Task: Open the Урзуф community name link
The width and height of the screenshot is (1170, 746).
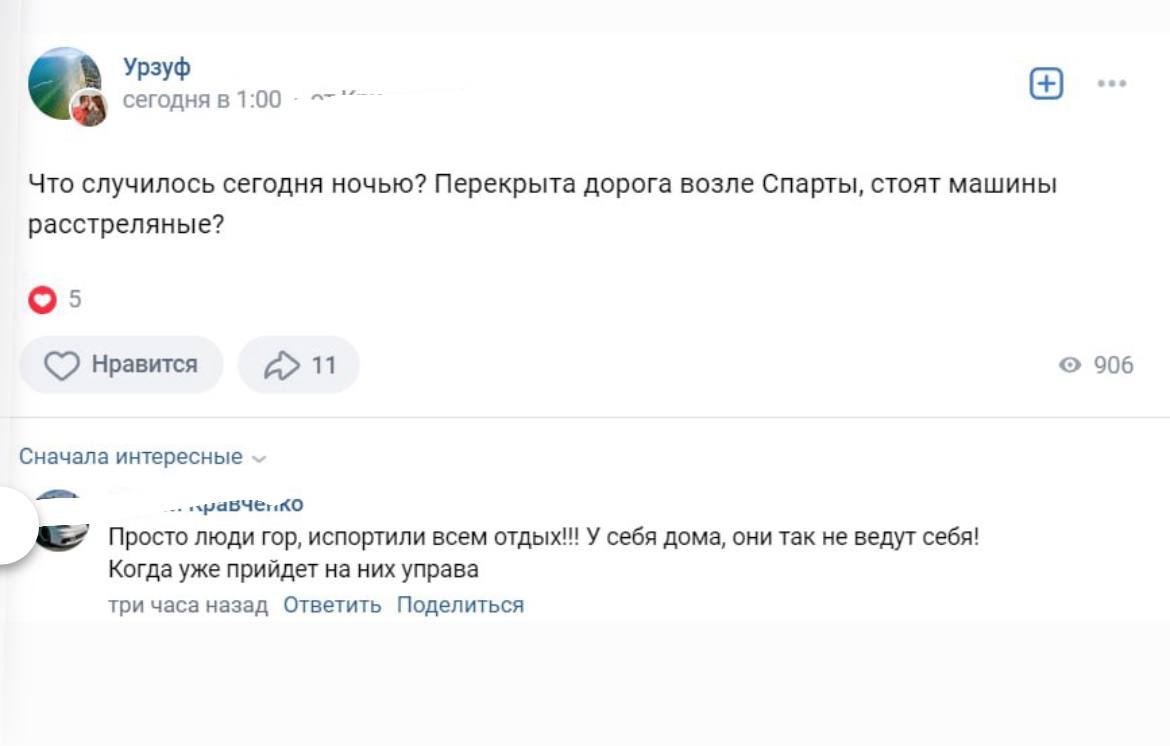Action: 156,67
